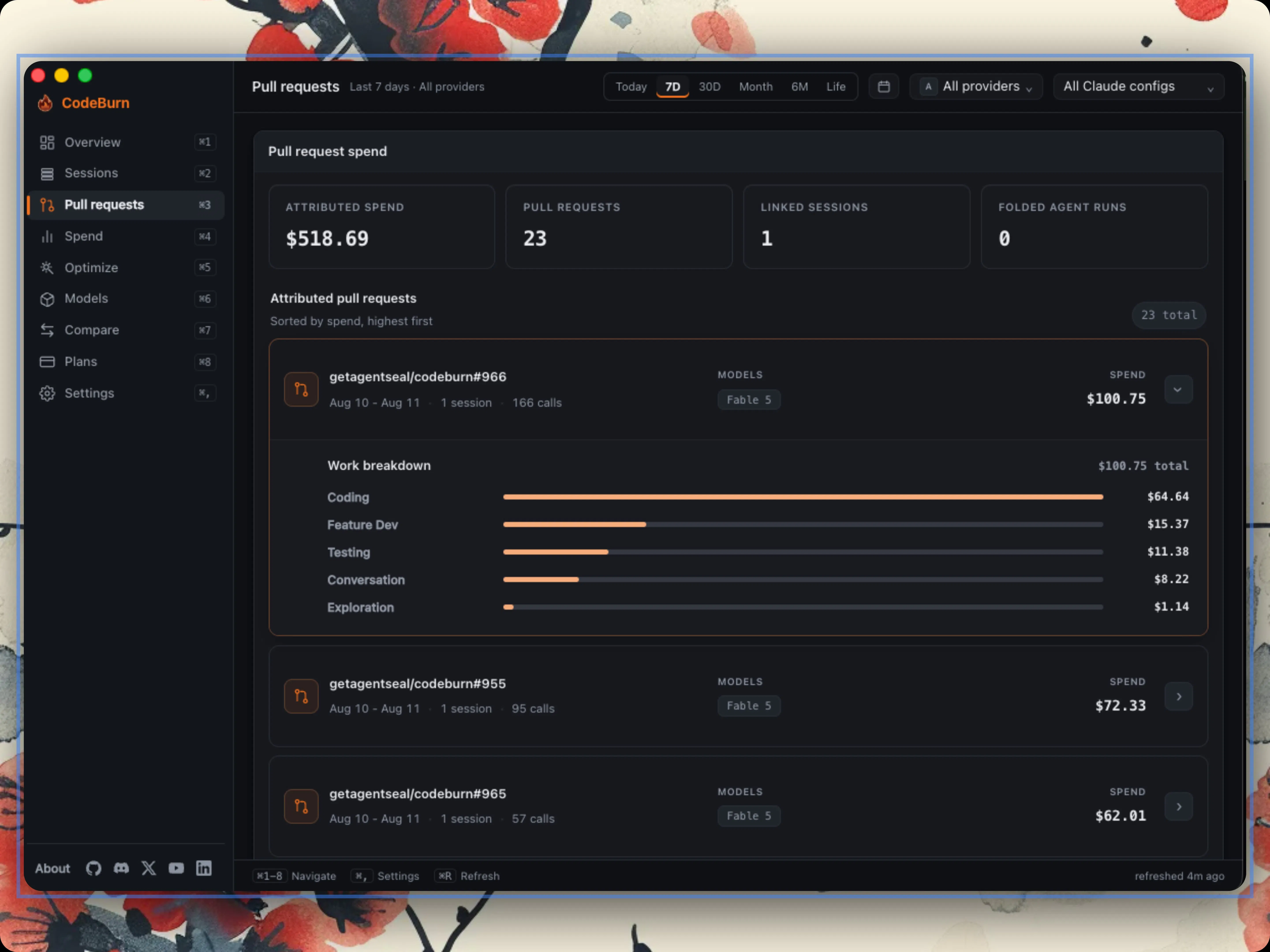Image resolution: width=1270 pixels, height=952 pixels.
Task: Click the Pull requests branch icon in sidebar
Action: click(47, 205)
